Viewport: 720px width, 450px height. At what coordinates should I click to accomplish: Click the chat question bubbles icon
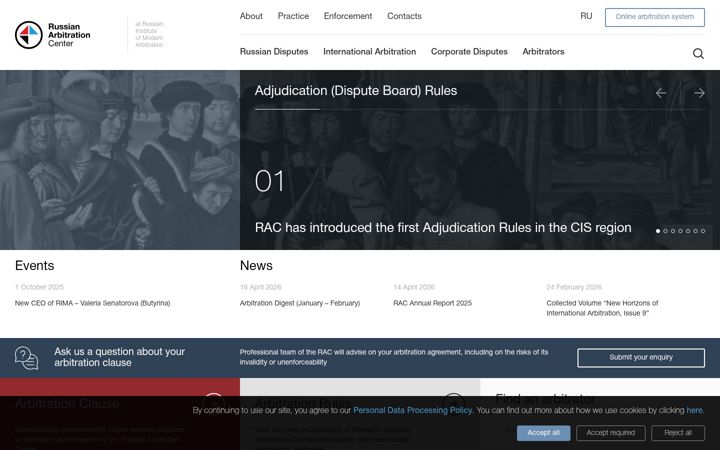(27, 358)
